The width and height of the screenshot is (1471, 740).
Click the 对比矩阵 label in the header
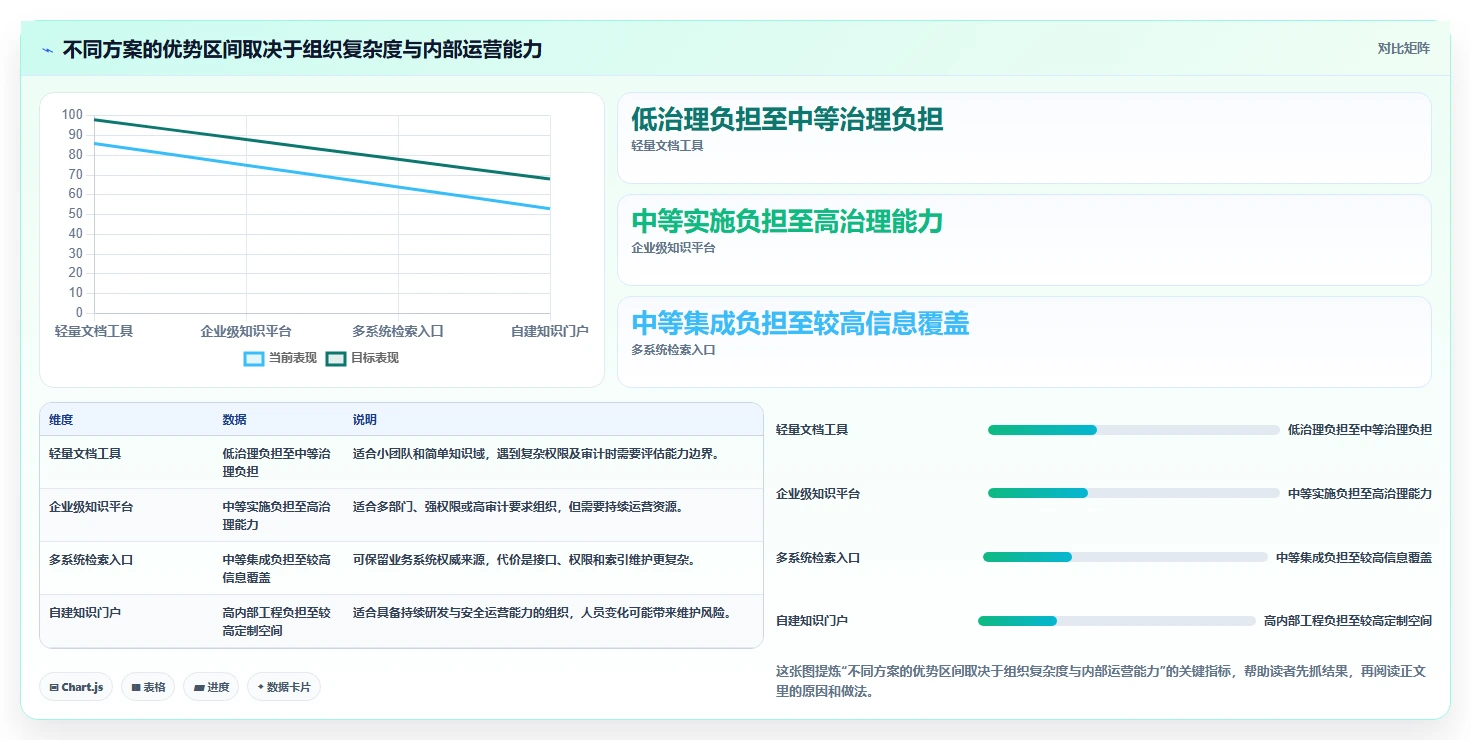click(x=1404, y=48)
